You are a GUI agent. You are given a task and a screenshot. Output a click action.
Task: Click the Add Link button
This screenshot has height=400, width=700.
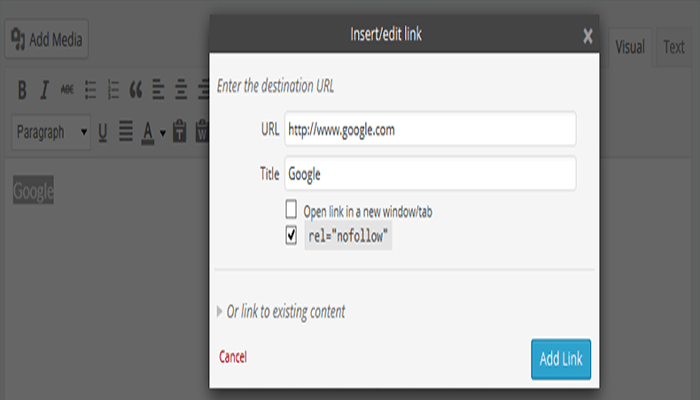click(561, 359)
